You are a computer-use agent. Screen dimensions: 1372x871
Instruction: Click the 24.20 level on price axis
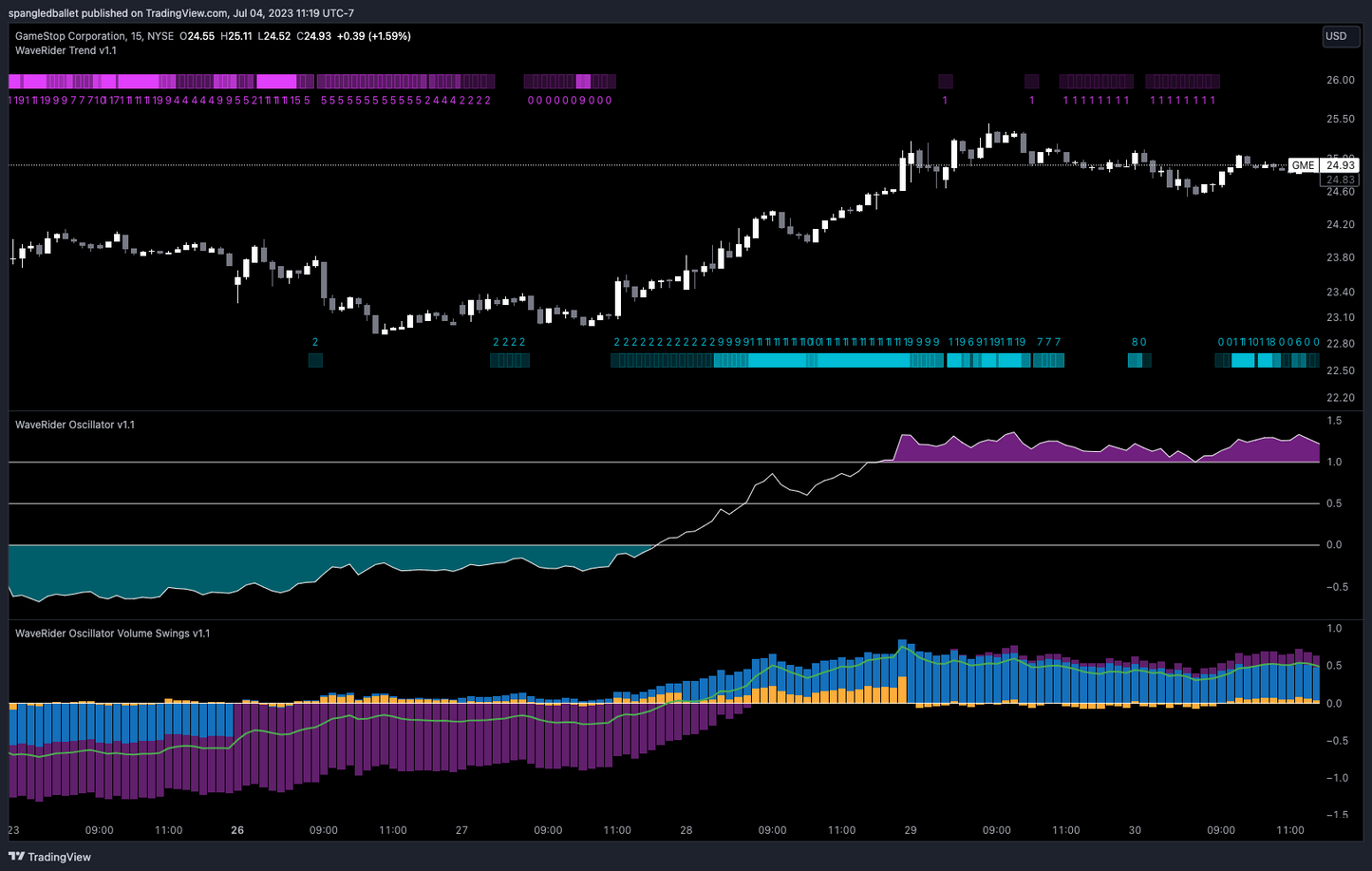tap(1340, 225)
